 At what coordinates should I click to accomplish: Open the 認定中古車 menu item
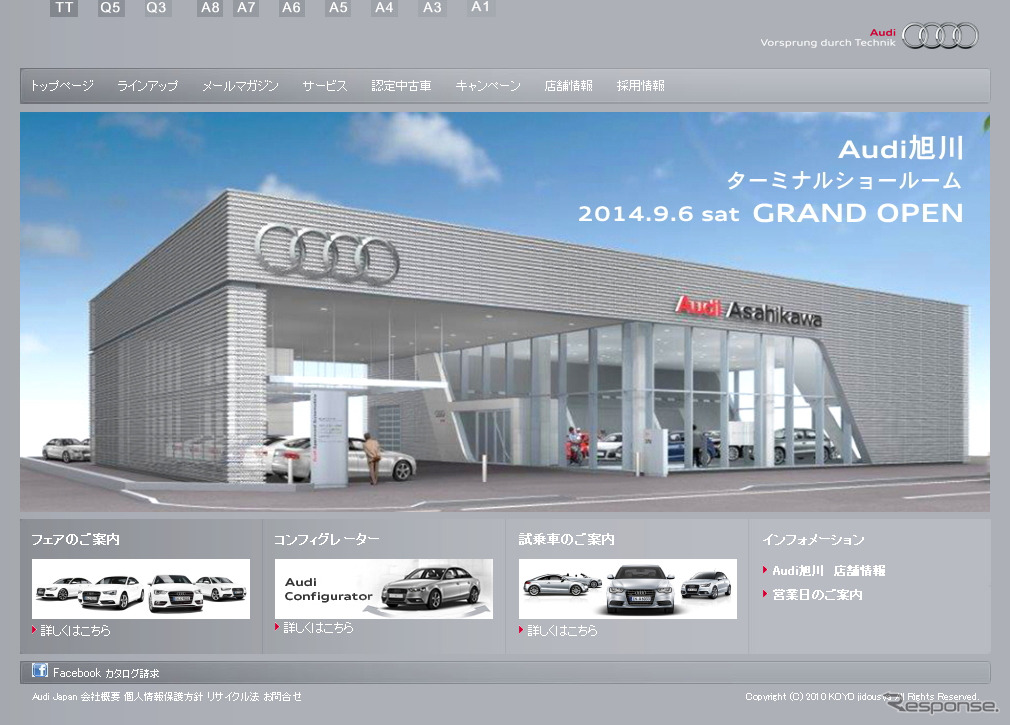pyautogui.click(x=402, y=86)
